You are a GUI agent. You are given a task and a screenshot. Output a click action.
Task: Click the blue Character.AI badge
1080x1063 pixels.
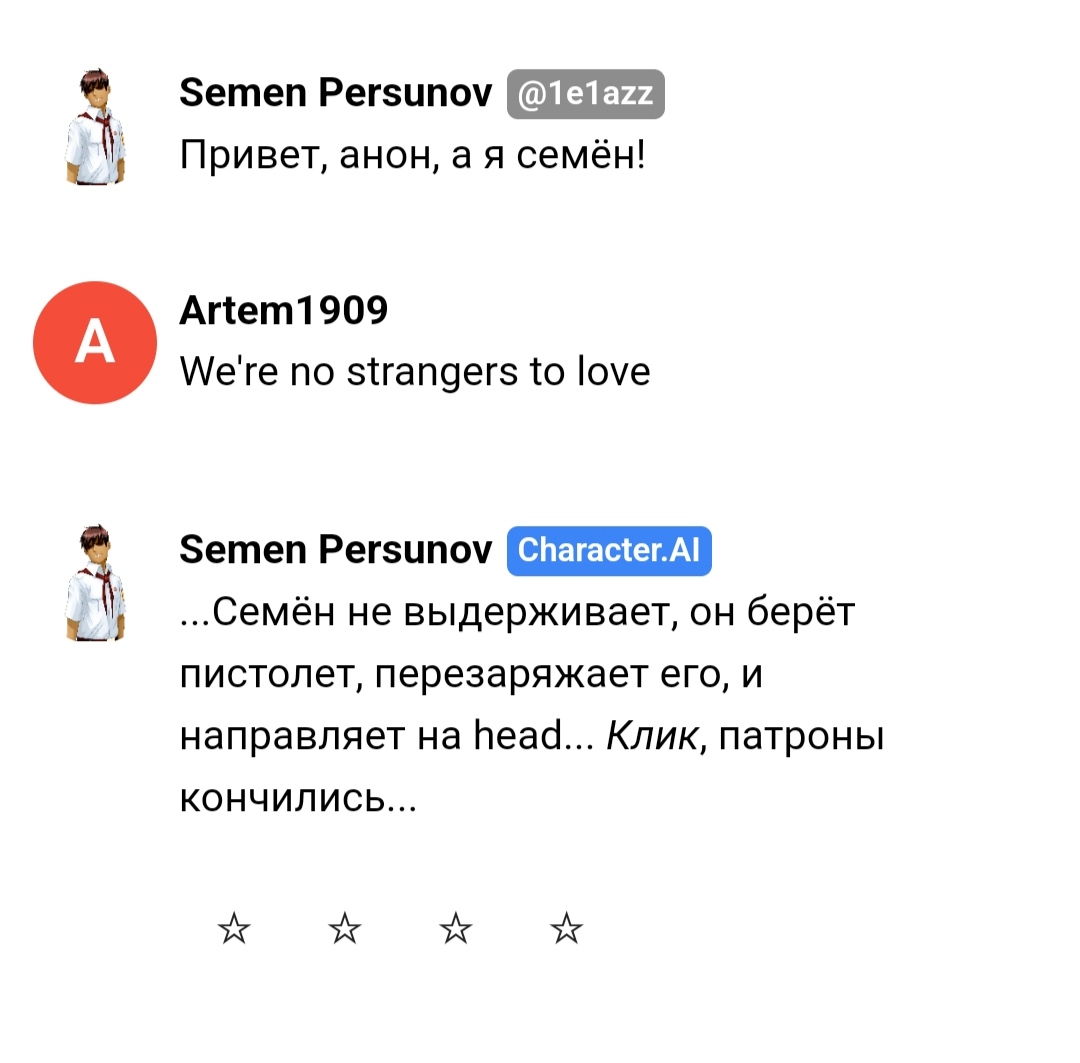609,550
